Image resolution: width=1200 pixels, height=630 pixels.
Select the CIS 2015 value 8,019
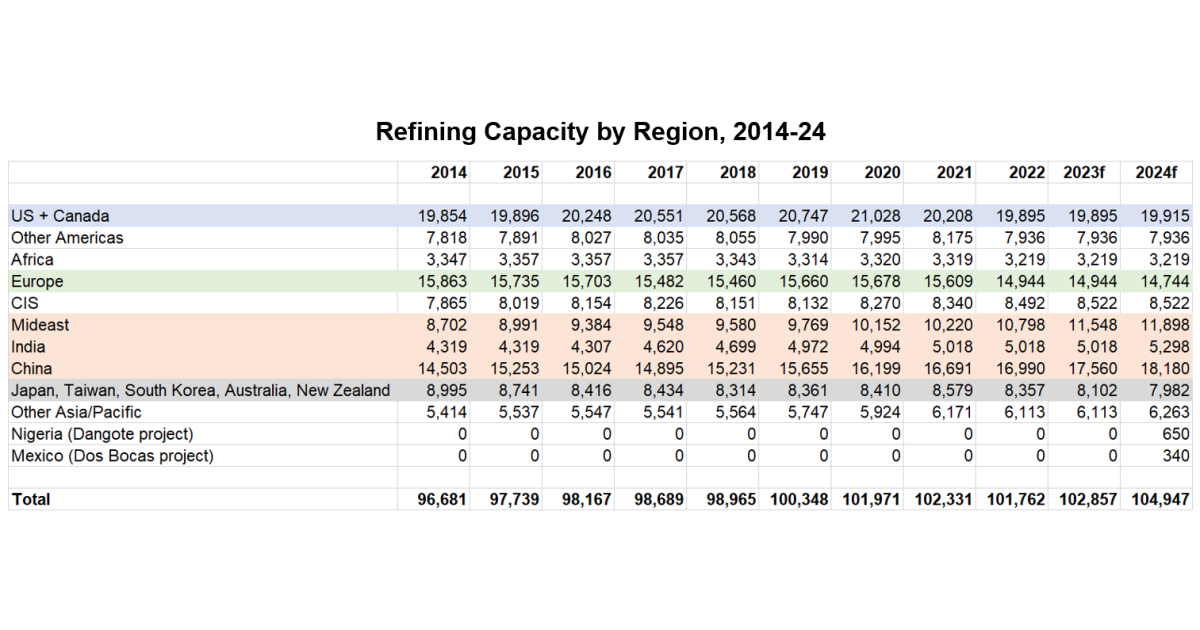tap(521, 304)
